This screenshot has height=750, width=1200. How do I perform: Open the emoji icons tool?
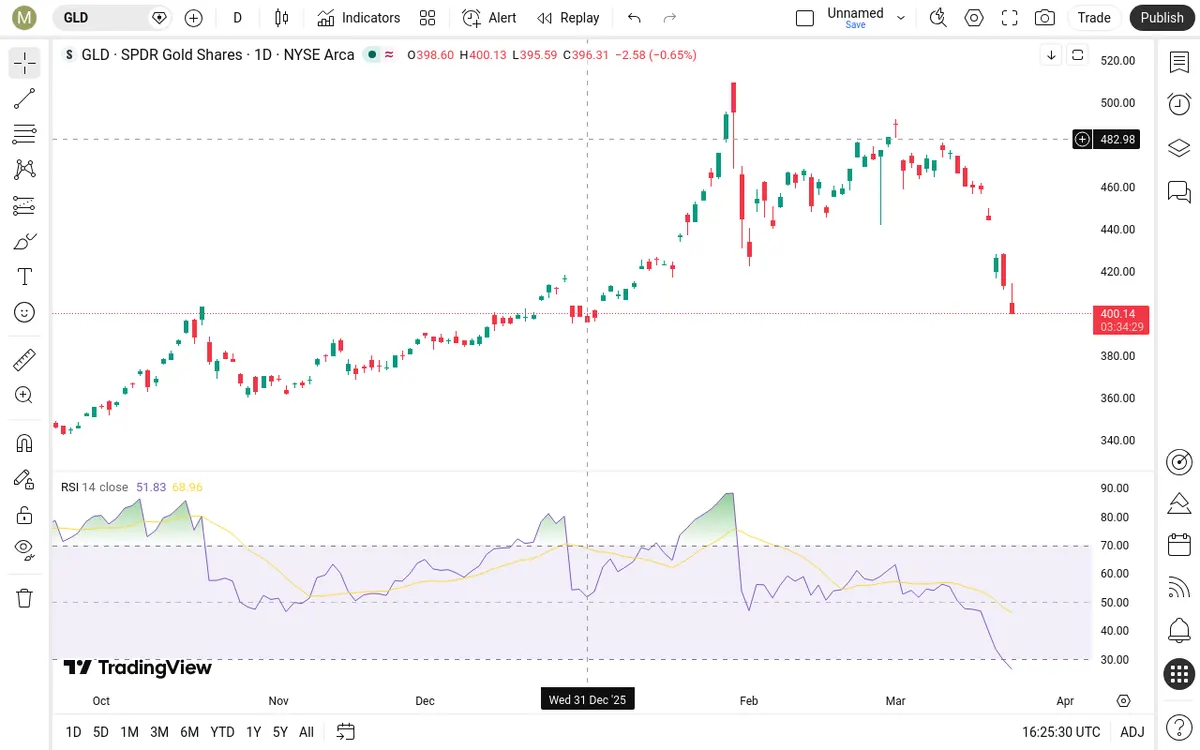[x=25, y=313]
